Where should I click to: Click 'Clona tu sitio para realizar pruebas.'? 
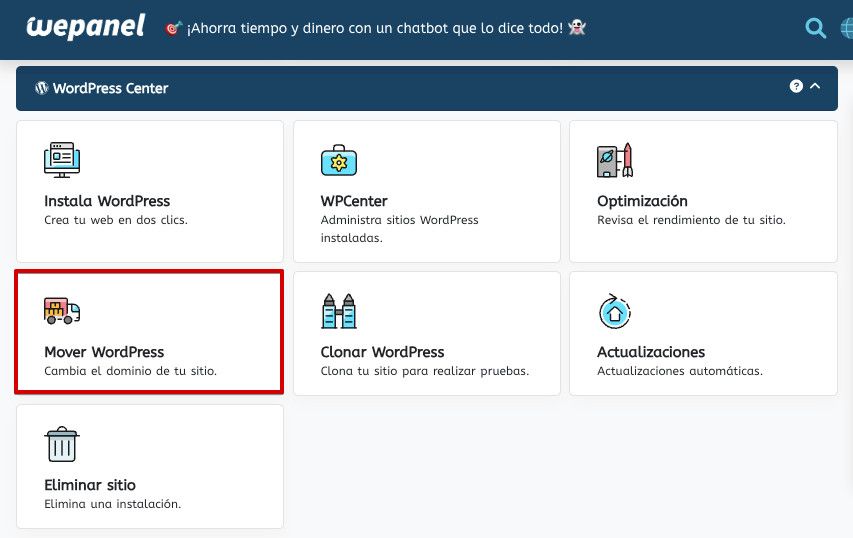click(x=425, y=371)
